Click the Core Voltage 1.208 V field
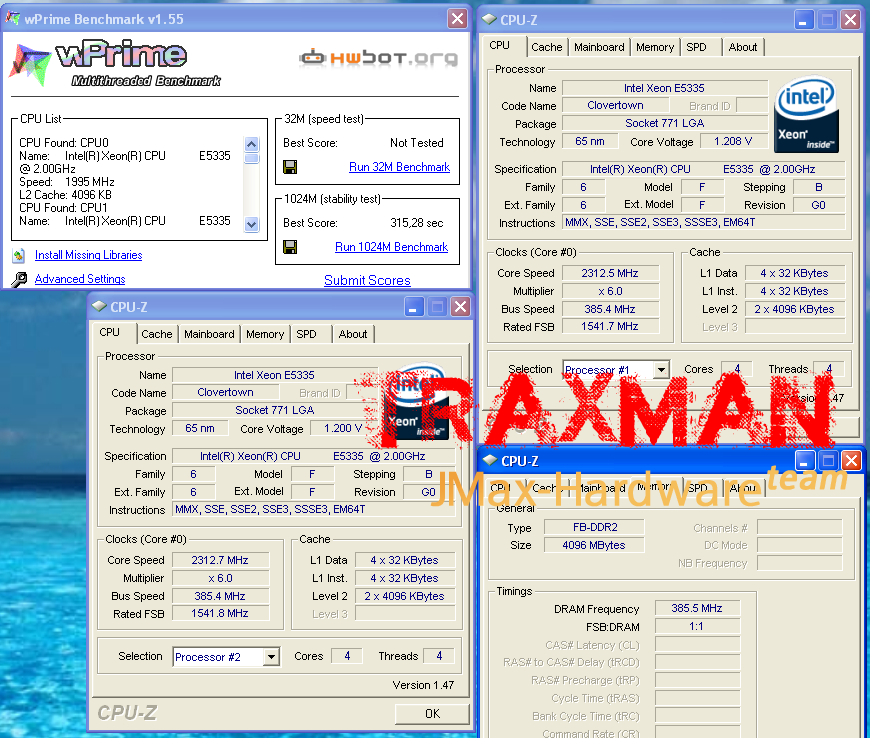Screen dimensions: 870x738 (x=734, y=141)
